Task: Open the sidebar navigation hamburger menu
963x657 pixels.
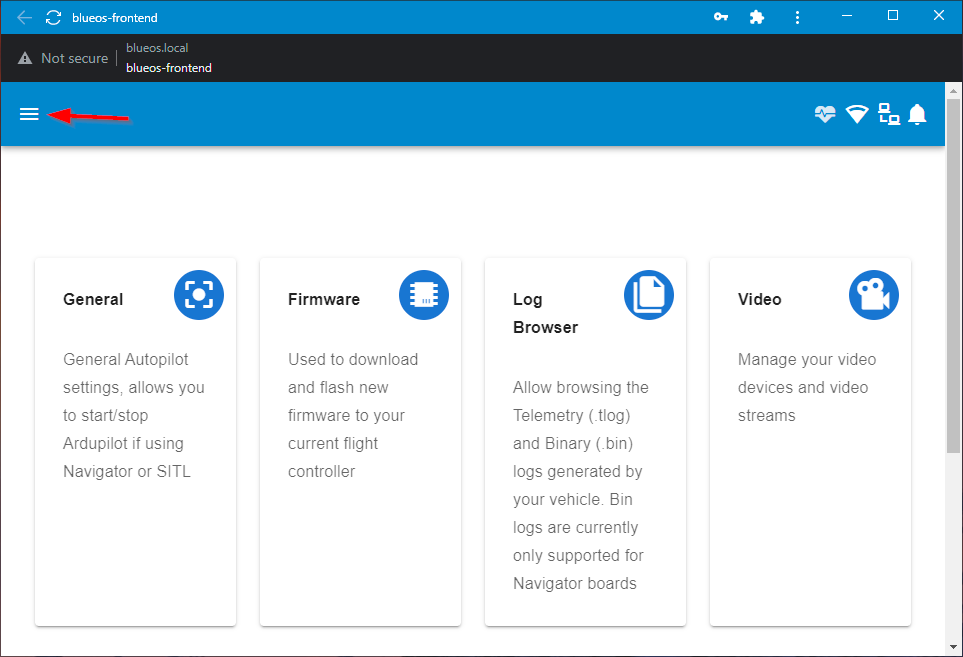Action: [29, 113]
